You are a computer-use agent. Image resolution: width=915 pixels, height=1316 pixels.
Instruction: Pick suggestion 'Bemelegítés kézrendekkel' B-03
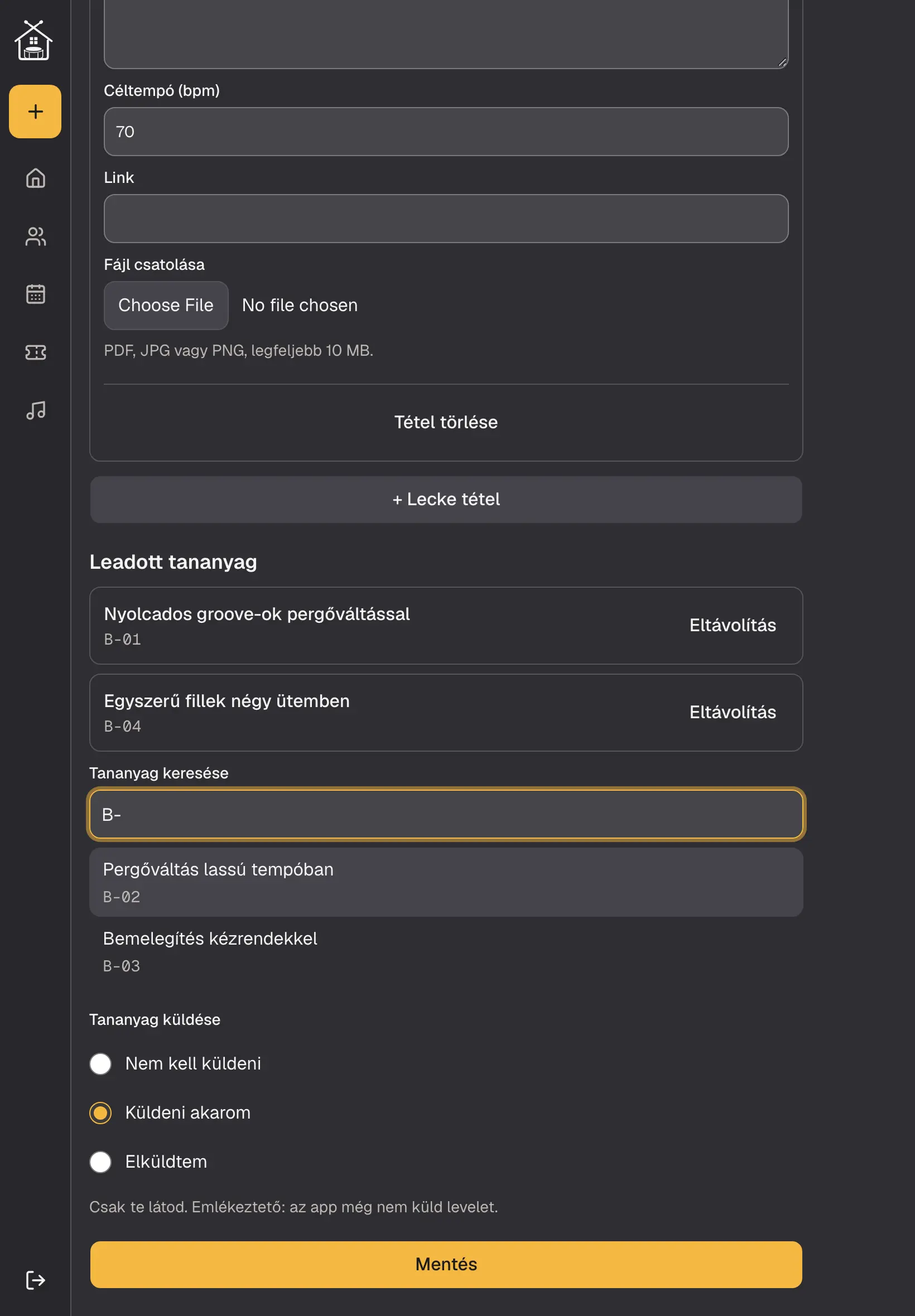(446, 952)
